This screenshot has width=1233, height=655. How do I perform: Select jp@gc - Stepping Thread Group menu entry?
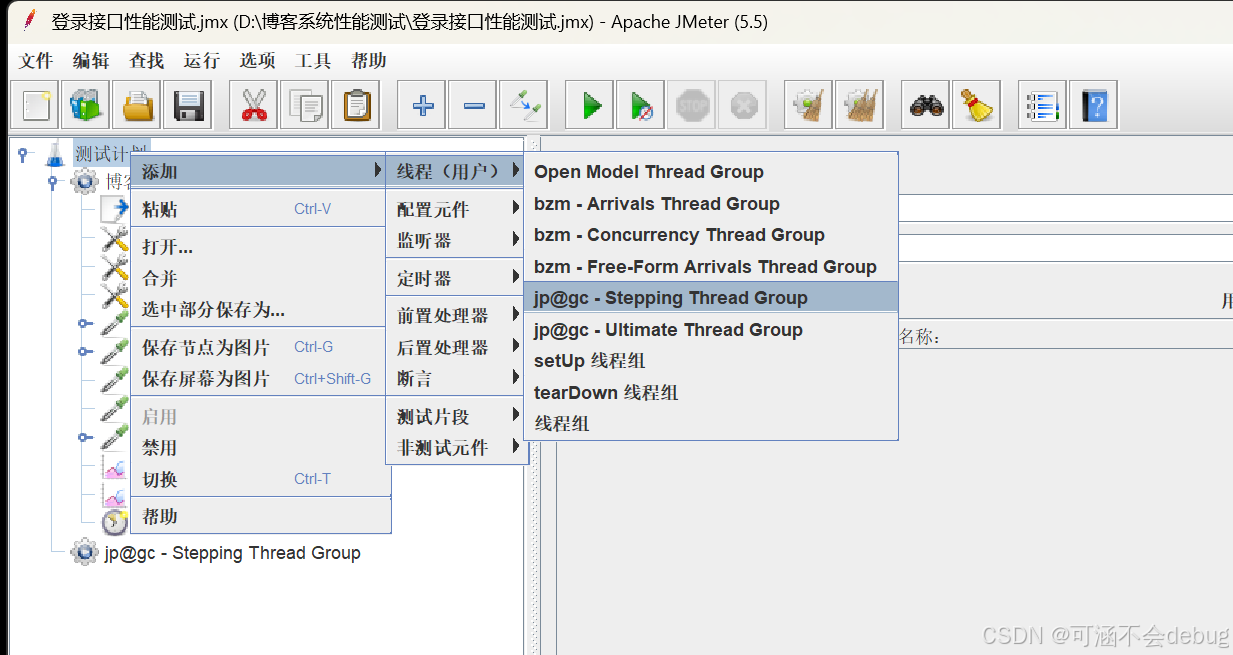click(x=711, y=298)
